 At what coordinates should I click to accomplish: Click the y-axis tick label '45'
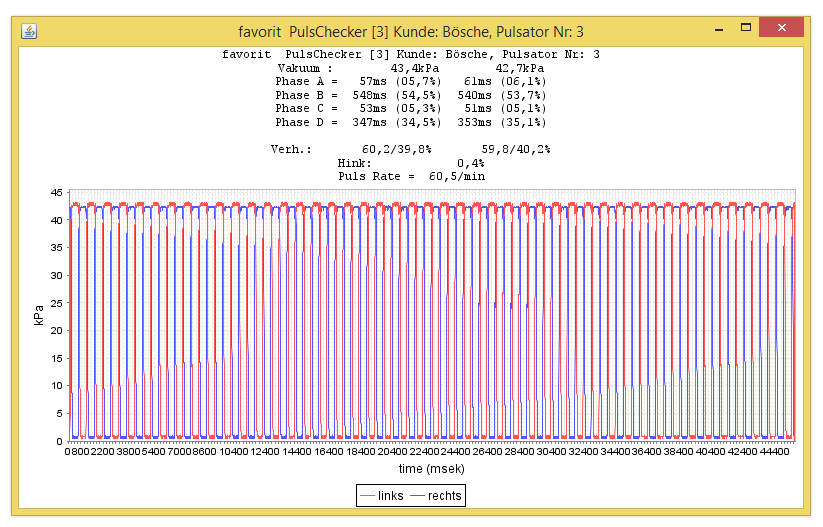tap(57, 193)
